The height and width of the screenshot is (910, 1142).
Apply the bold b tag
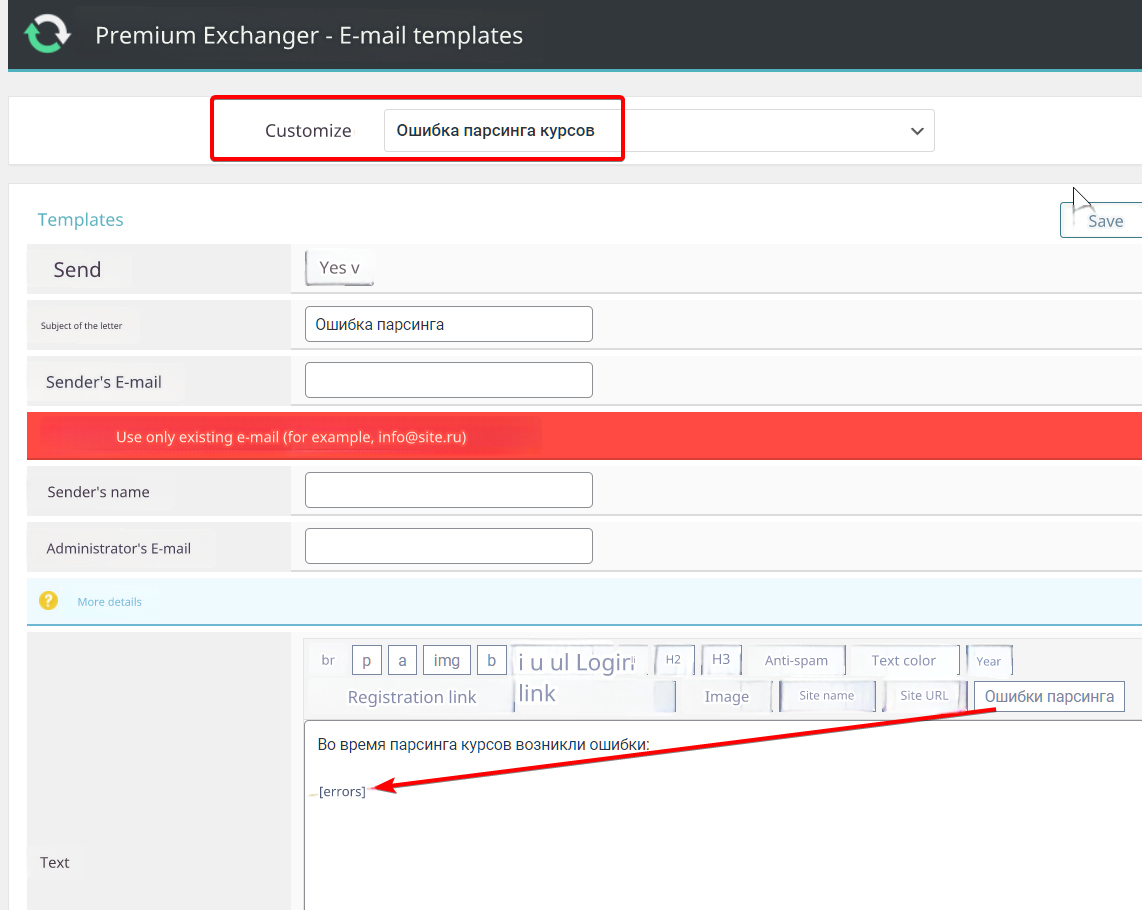(491, 660)
